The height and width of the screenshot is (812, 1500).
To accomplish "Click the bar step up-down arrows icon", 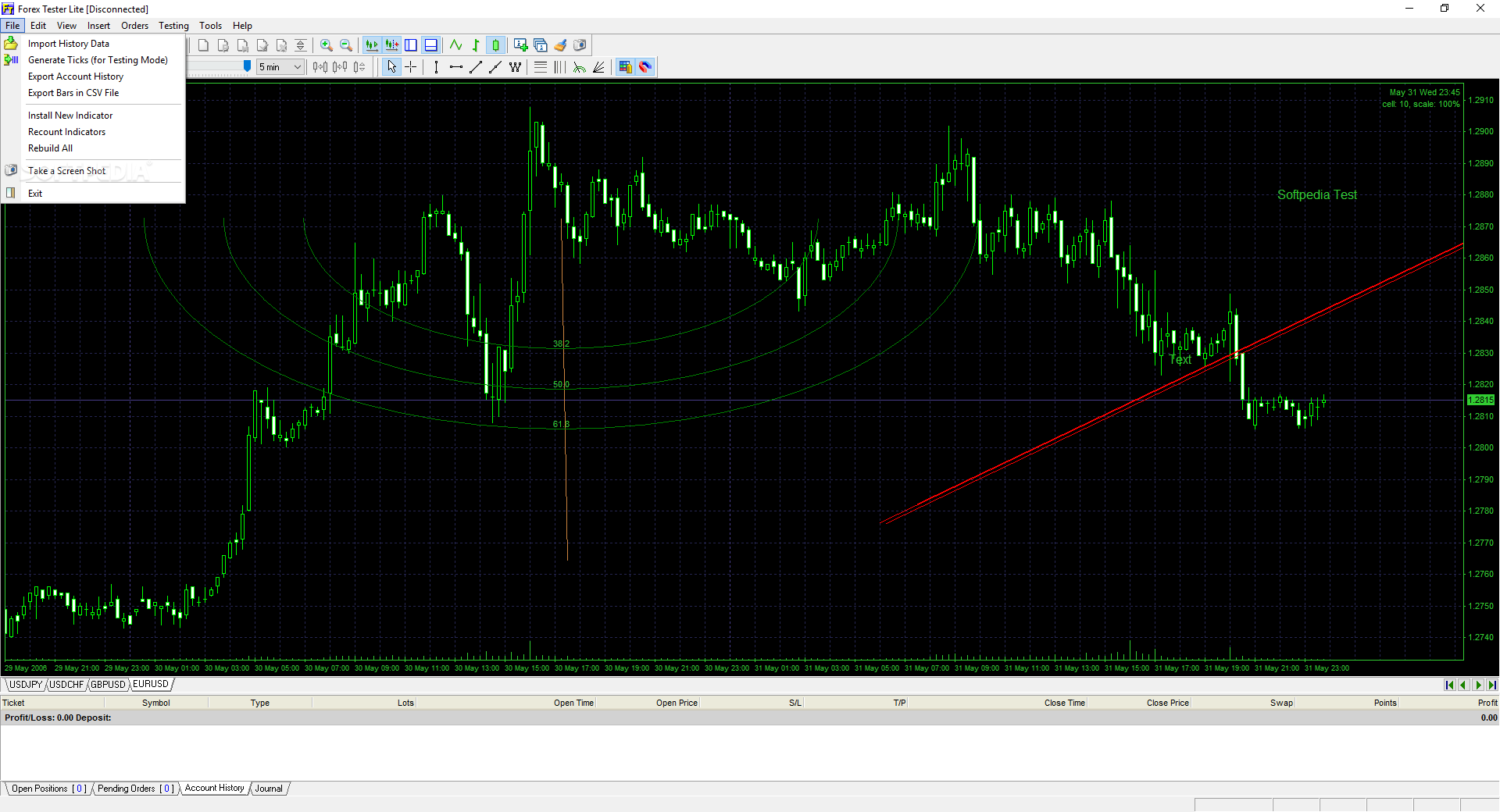I will [359, 67].
